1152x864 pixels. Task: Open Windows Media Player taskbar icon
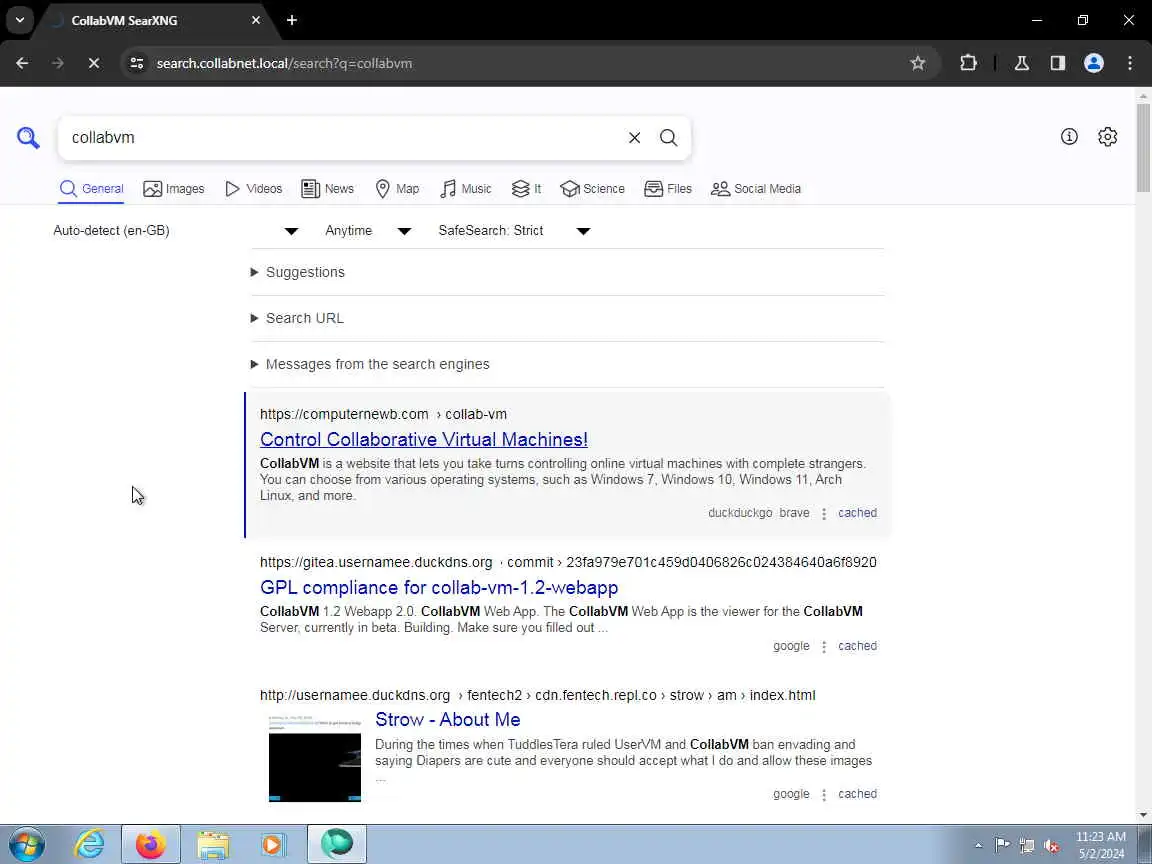pyautogui.click(x=273, y=844)
